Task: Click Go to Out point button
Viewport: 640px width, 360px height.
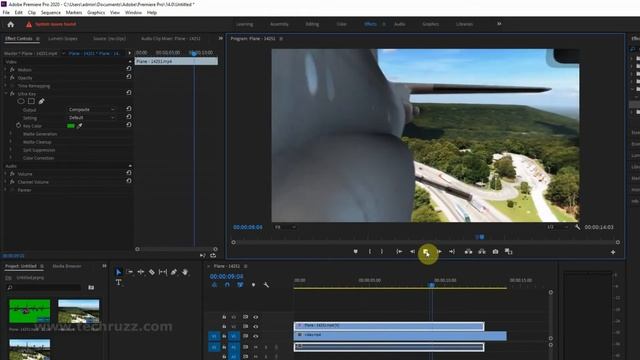Action: click(x=452, y=252)
